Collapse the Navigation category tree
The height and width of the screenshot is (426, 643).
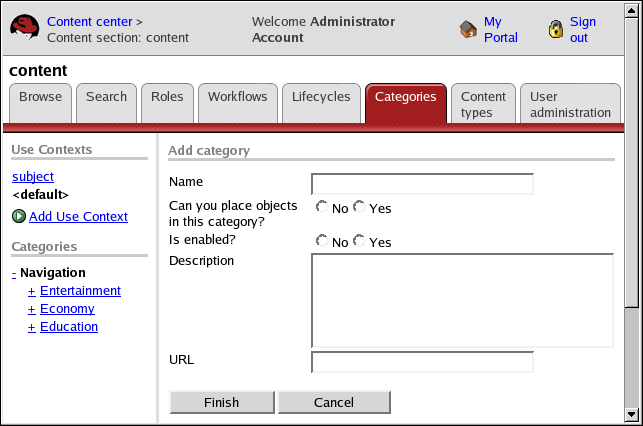(x=14, y=273)
